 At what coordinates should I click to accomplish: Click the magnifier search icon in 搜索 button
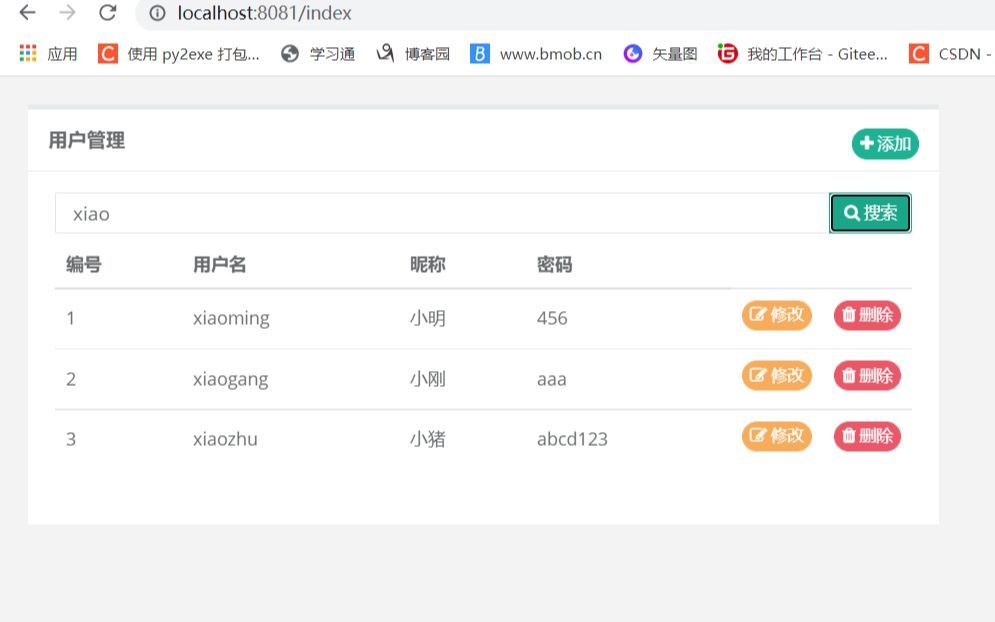(x=851, y=212)
